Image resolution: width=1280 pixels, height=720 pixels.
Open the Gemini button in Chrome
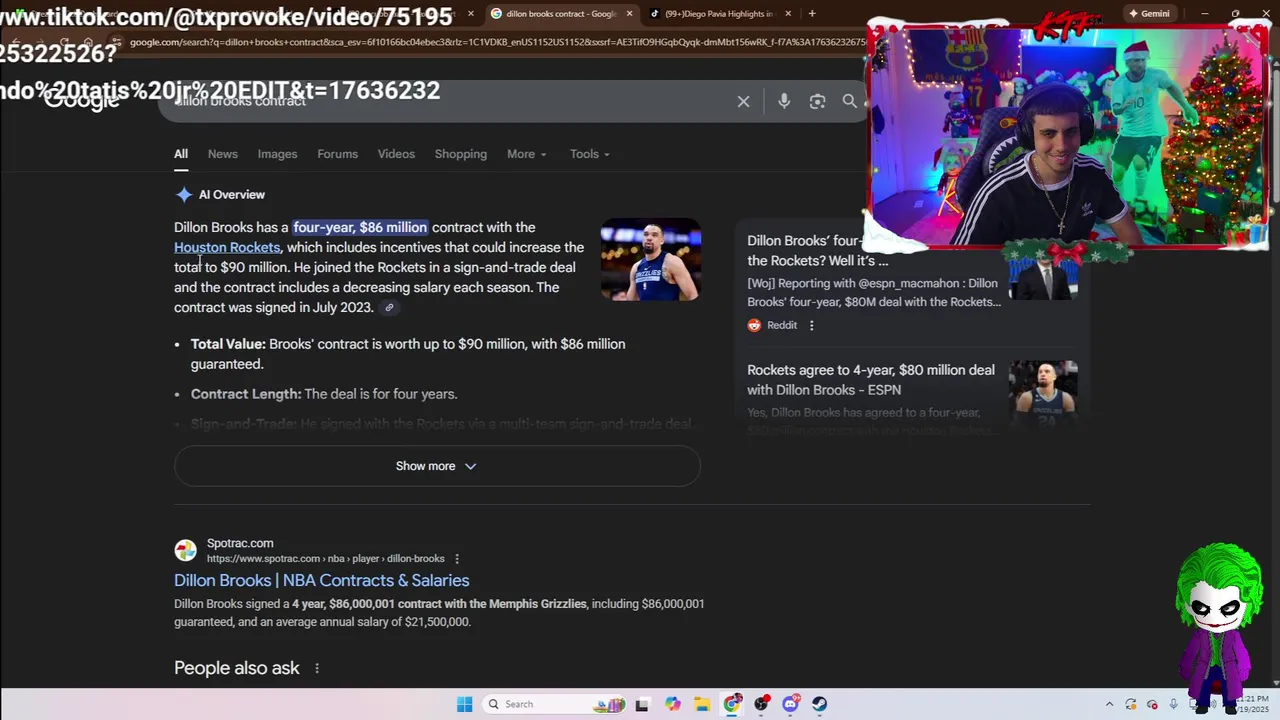click(1149, 14)
